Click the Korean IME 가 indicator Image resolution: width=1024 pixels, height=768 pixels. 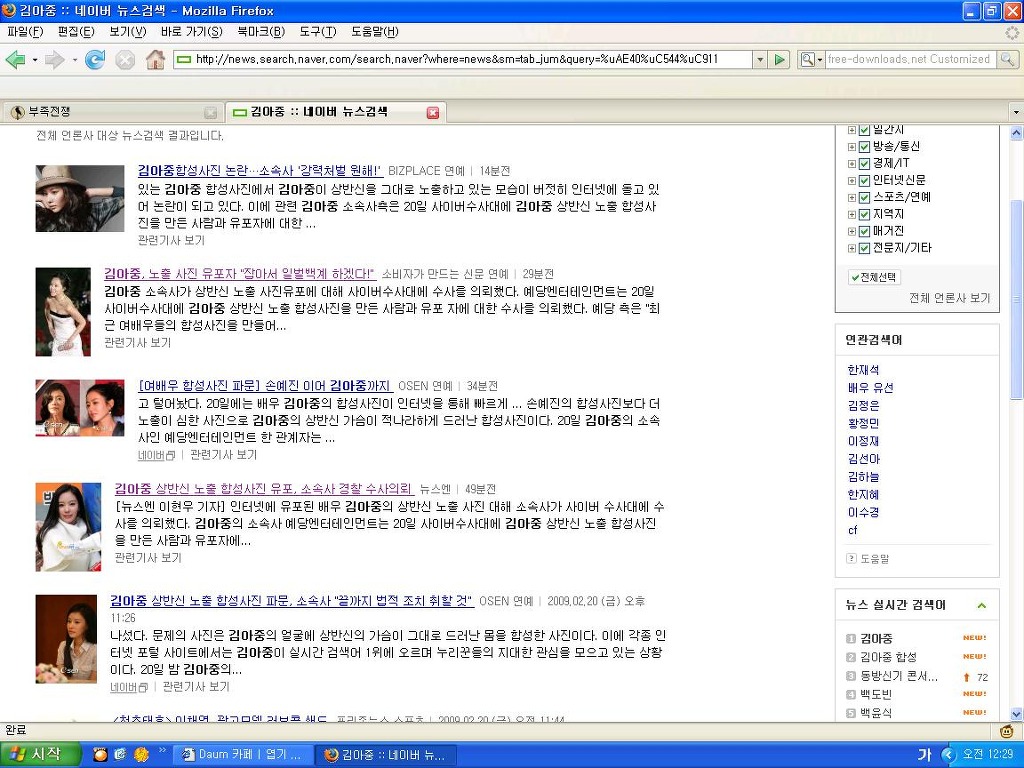924,755
